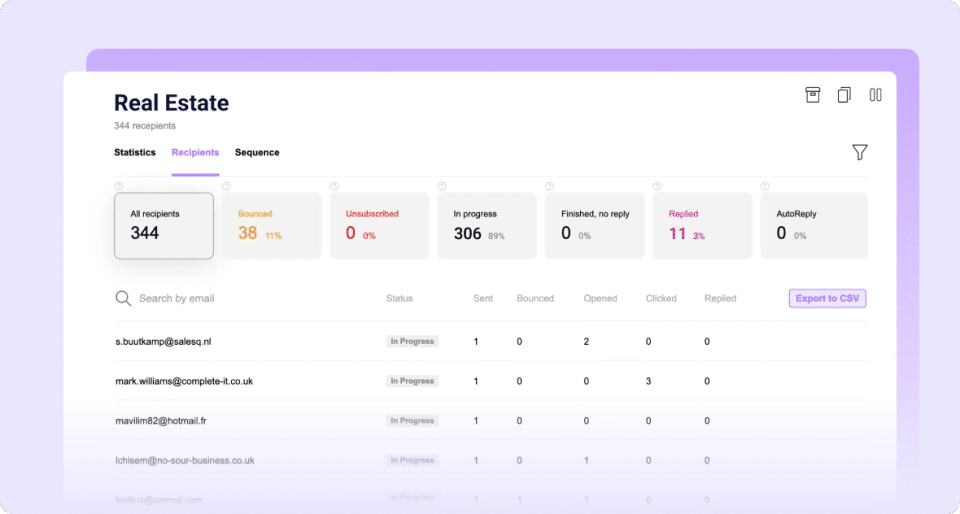Click the Status column header
960x514 pixels.
click(x=399, y=298)
